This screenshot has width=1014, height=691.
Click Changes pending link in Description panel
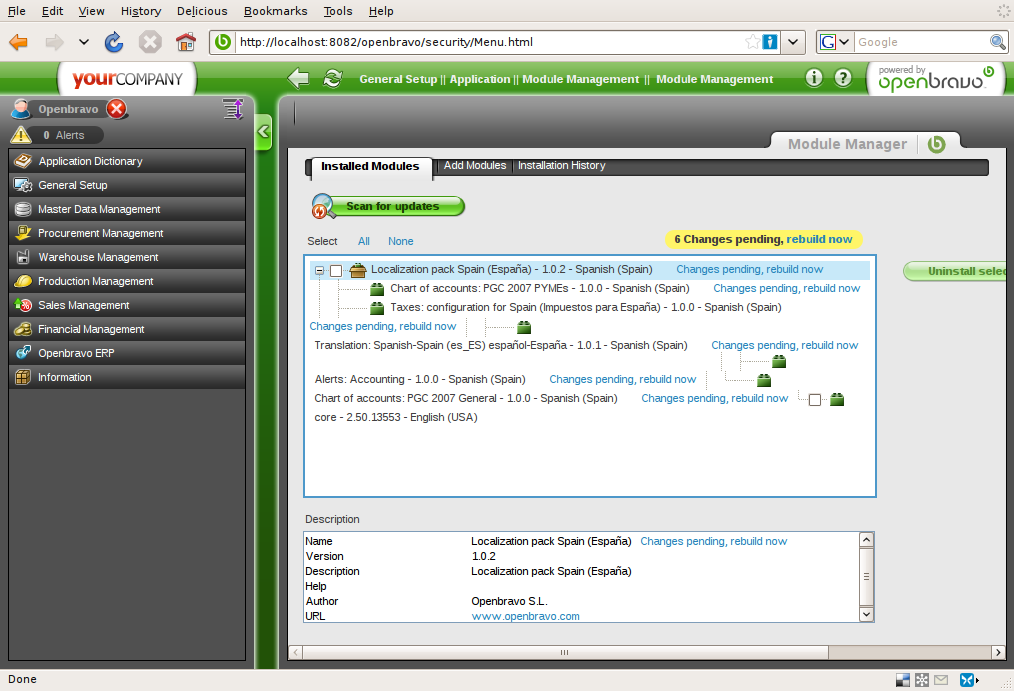[x=713, y=541]
